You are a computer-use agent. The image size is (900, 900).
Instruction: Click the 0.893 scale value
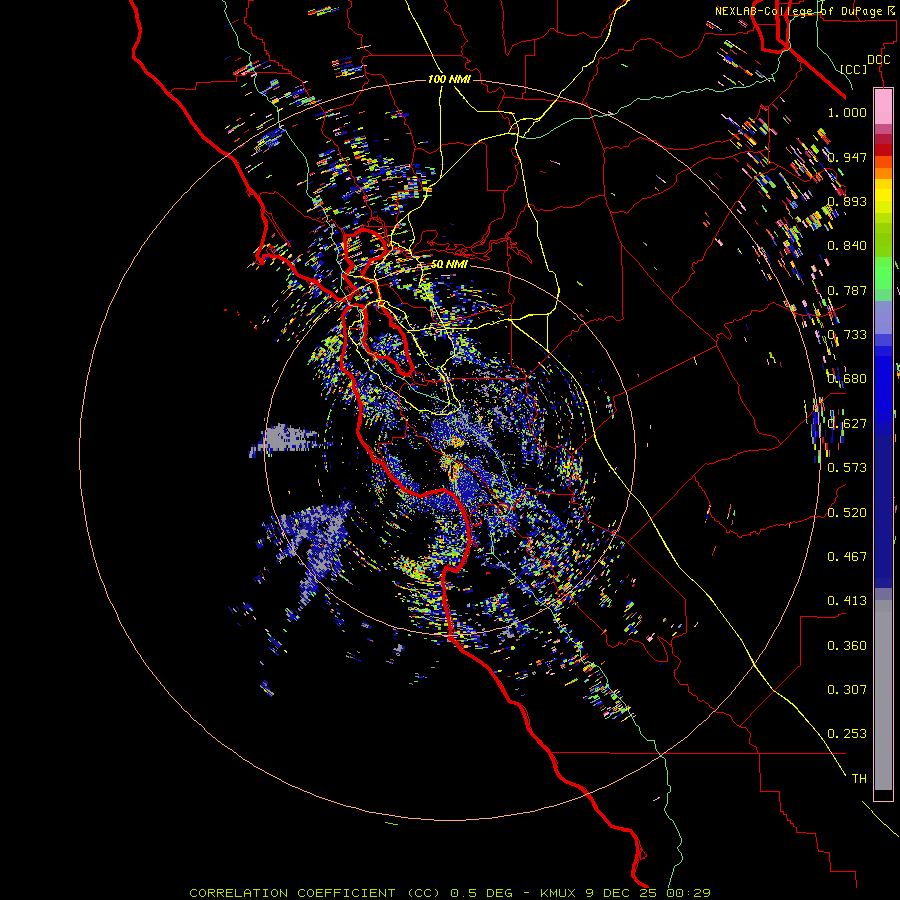click(x=847, y=201)
